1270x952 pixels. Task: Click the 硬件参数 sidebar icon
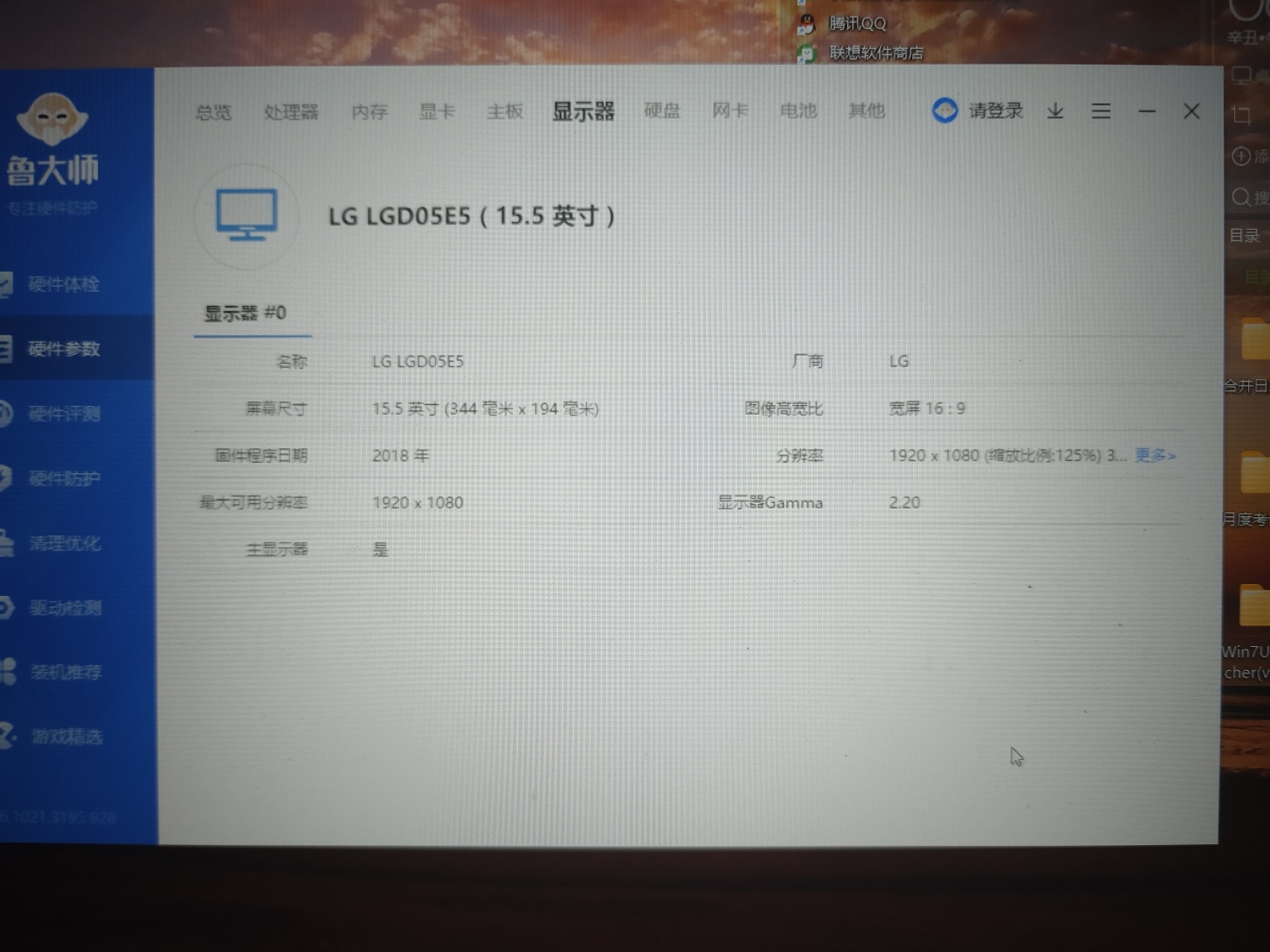pos(5,349)
